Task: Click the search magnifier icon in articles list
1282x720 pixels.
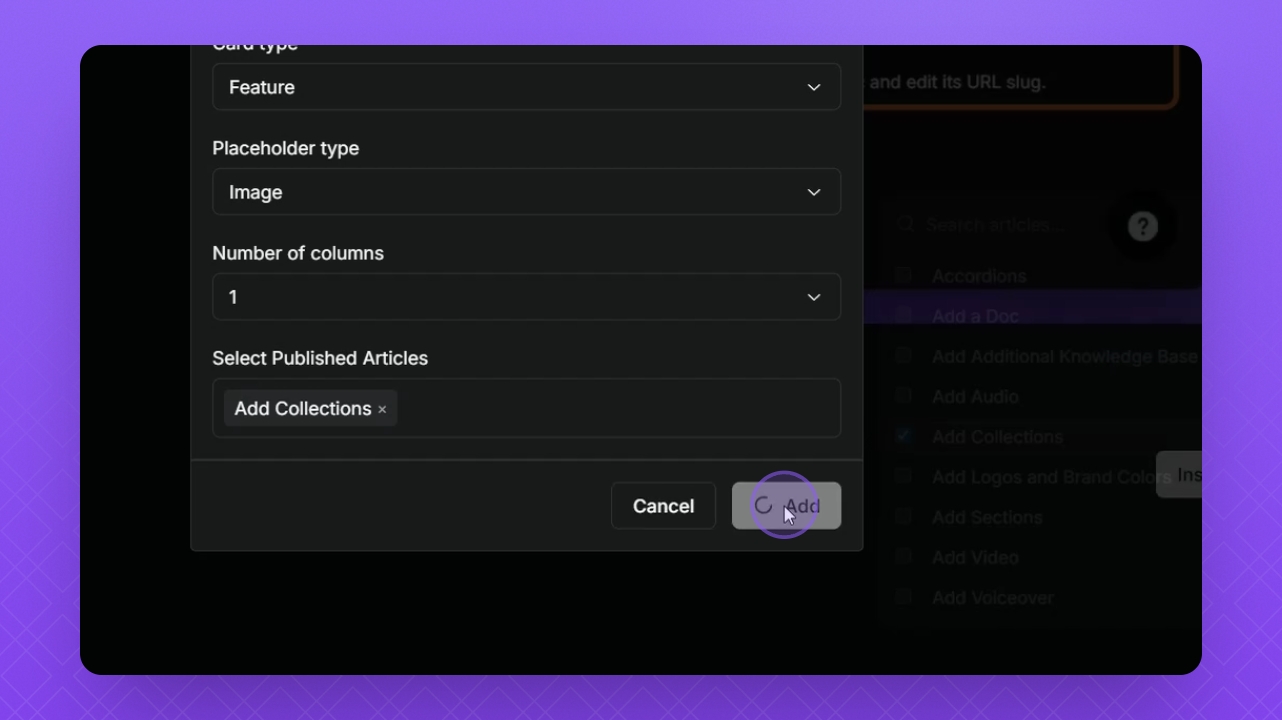Action: coord(905,225)
